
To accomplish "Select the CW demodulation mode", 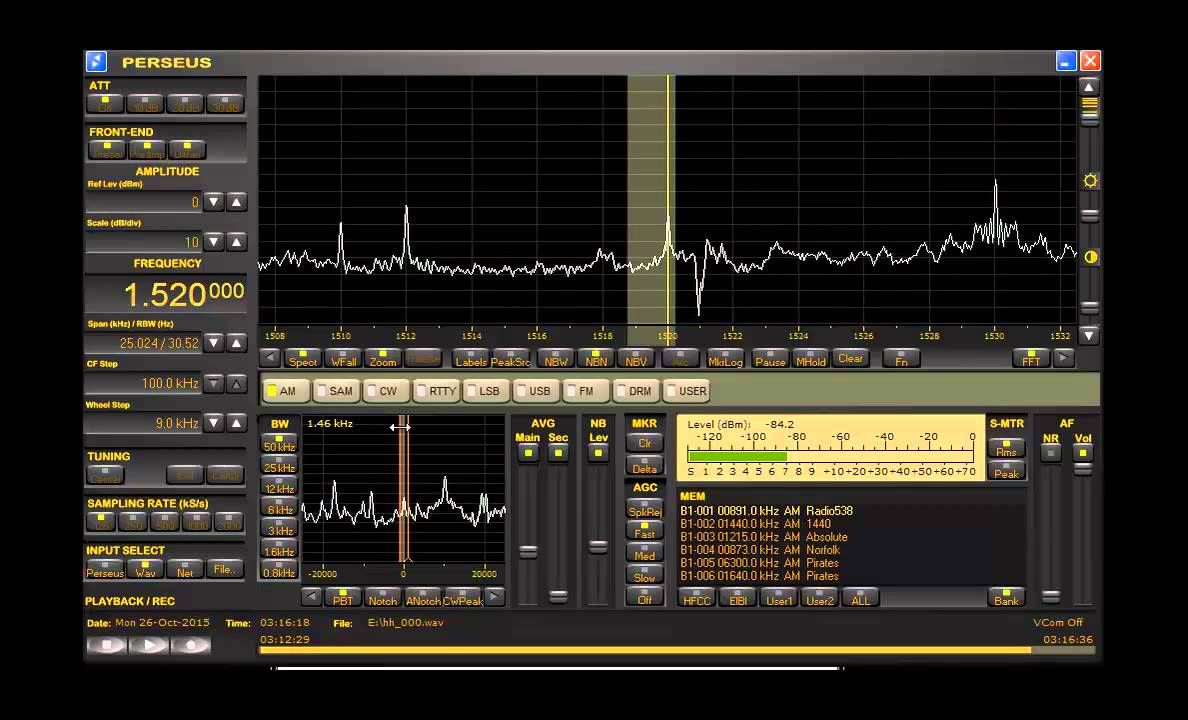I will pos(386,391).
